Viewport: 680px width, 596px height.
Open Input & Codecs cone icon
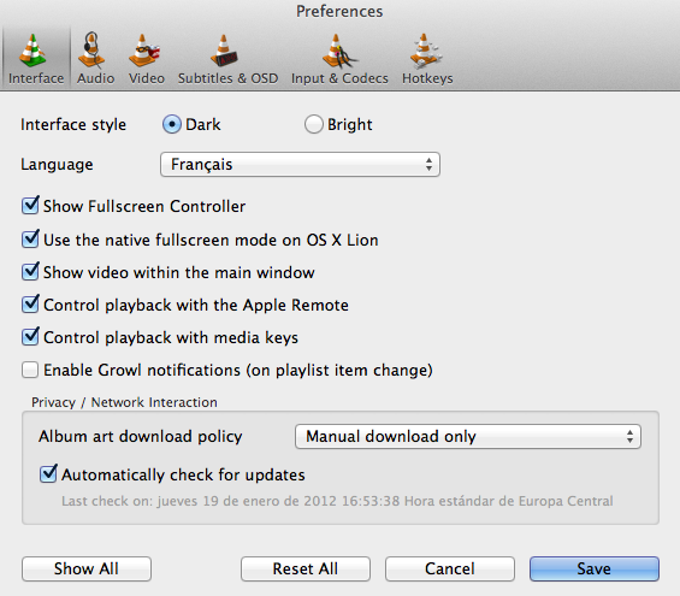[x=339, y=52]
